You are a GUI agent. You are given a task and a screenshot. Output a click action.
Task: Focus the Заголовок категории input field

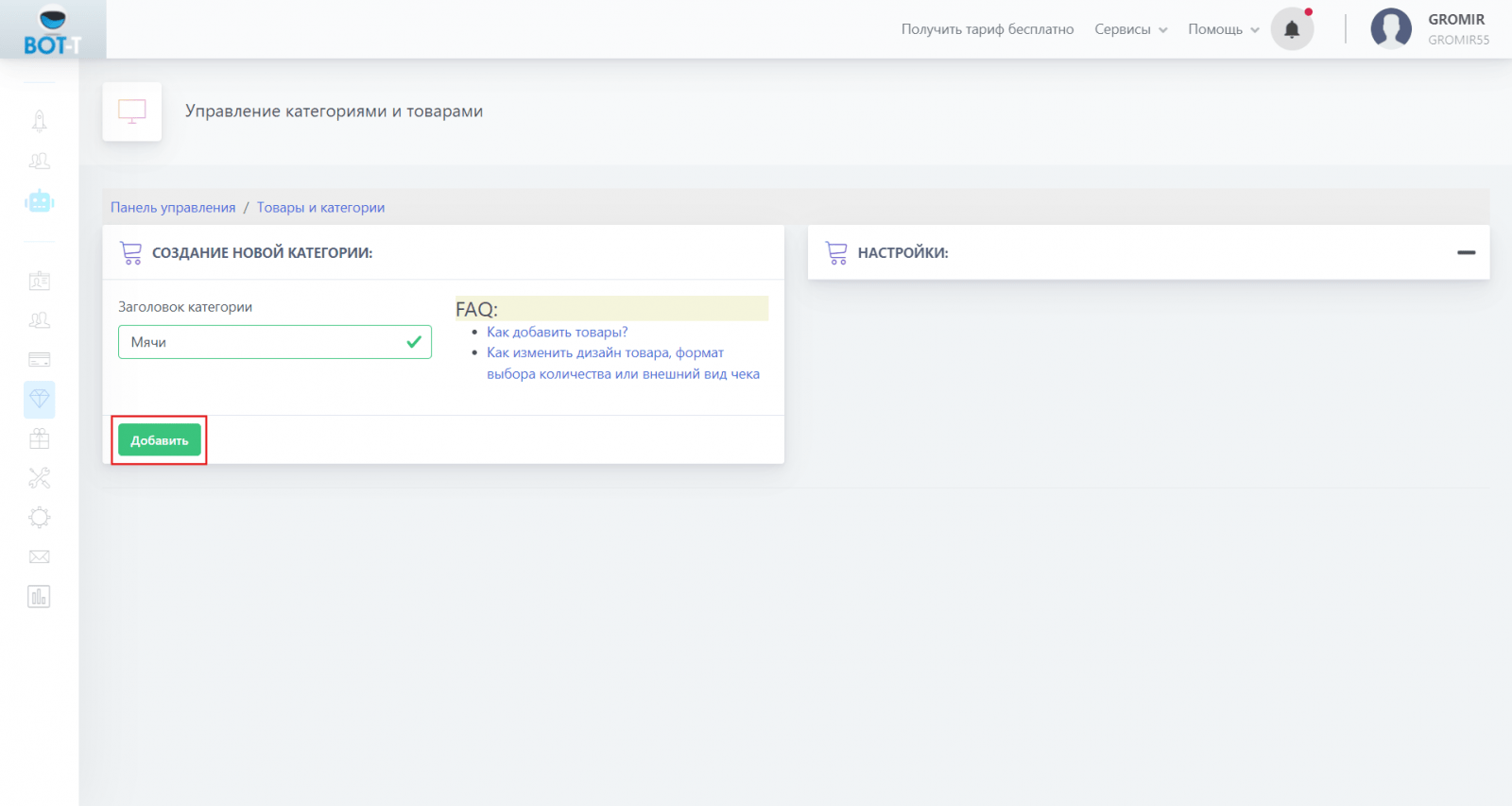point(275,342)
